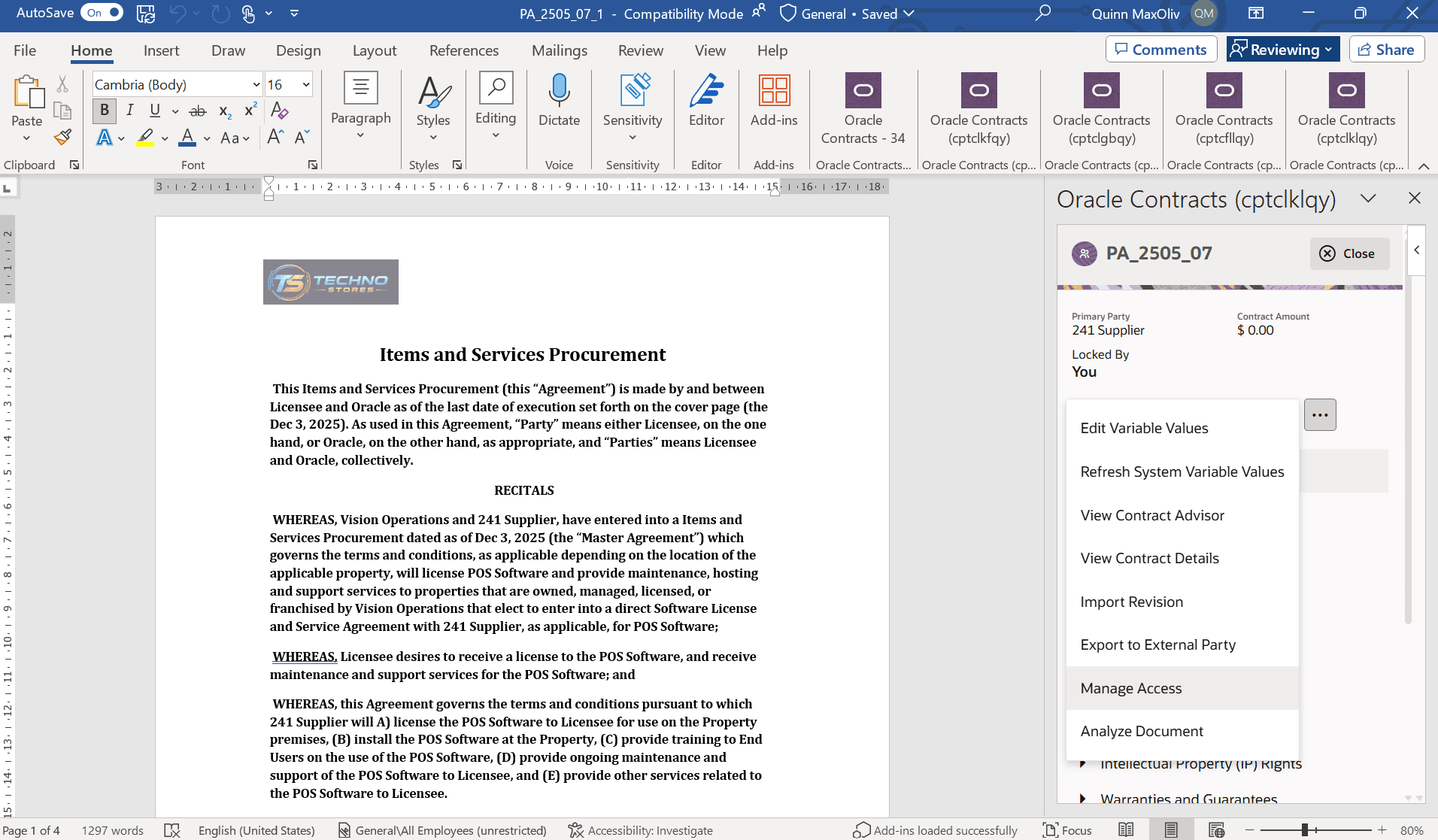Select Export to External Party
1438x840 pixels.
coord(1182,644)
